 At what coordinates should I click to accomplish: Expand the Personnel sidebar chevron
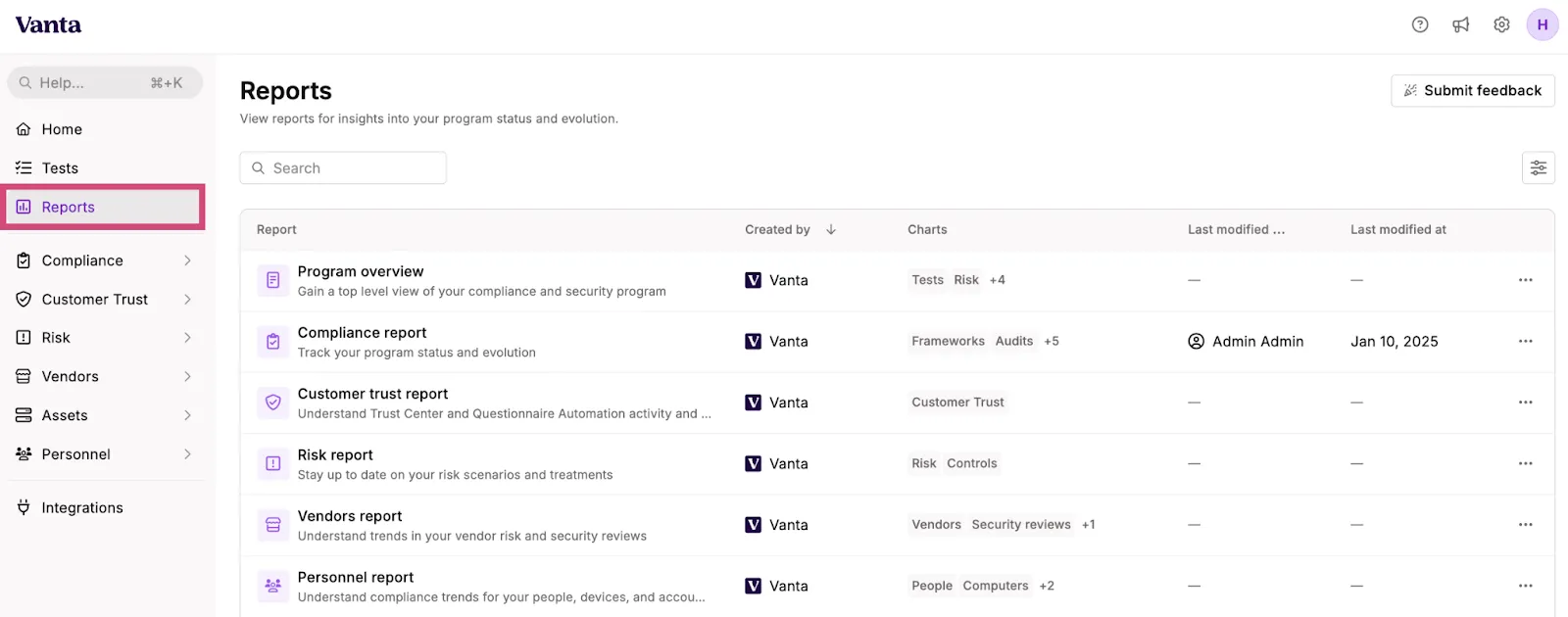coord(187,454)
